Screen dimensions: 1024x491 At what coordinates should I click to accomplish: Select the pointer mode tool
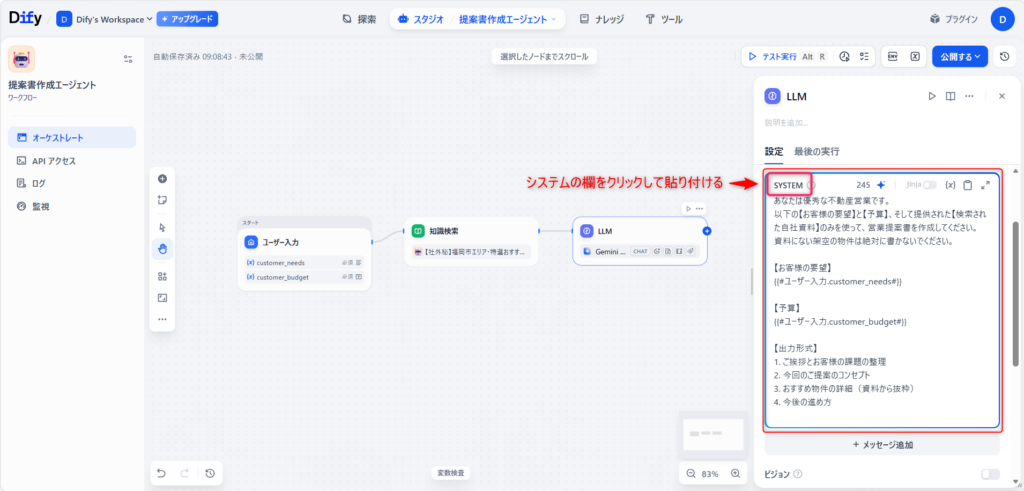(162, 226)
